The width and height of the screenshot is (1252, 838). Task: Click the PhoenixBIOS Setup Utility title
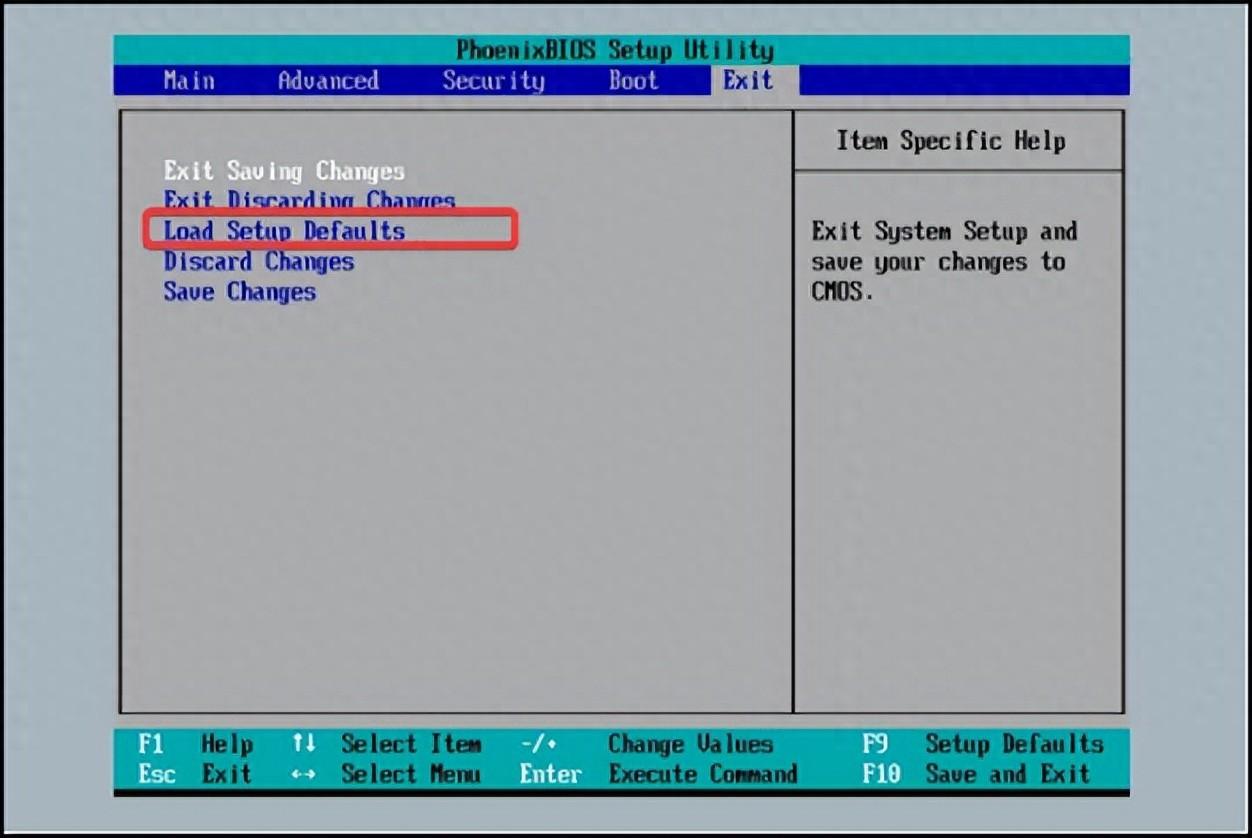(614, 50)
